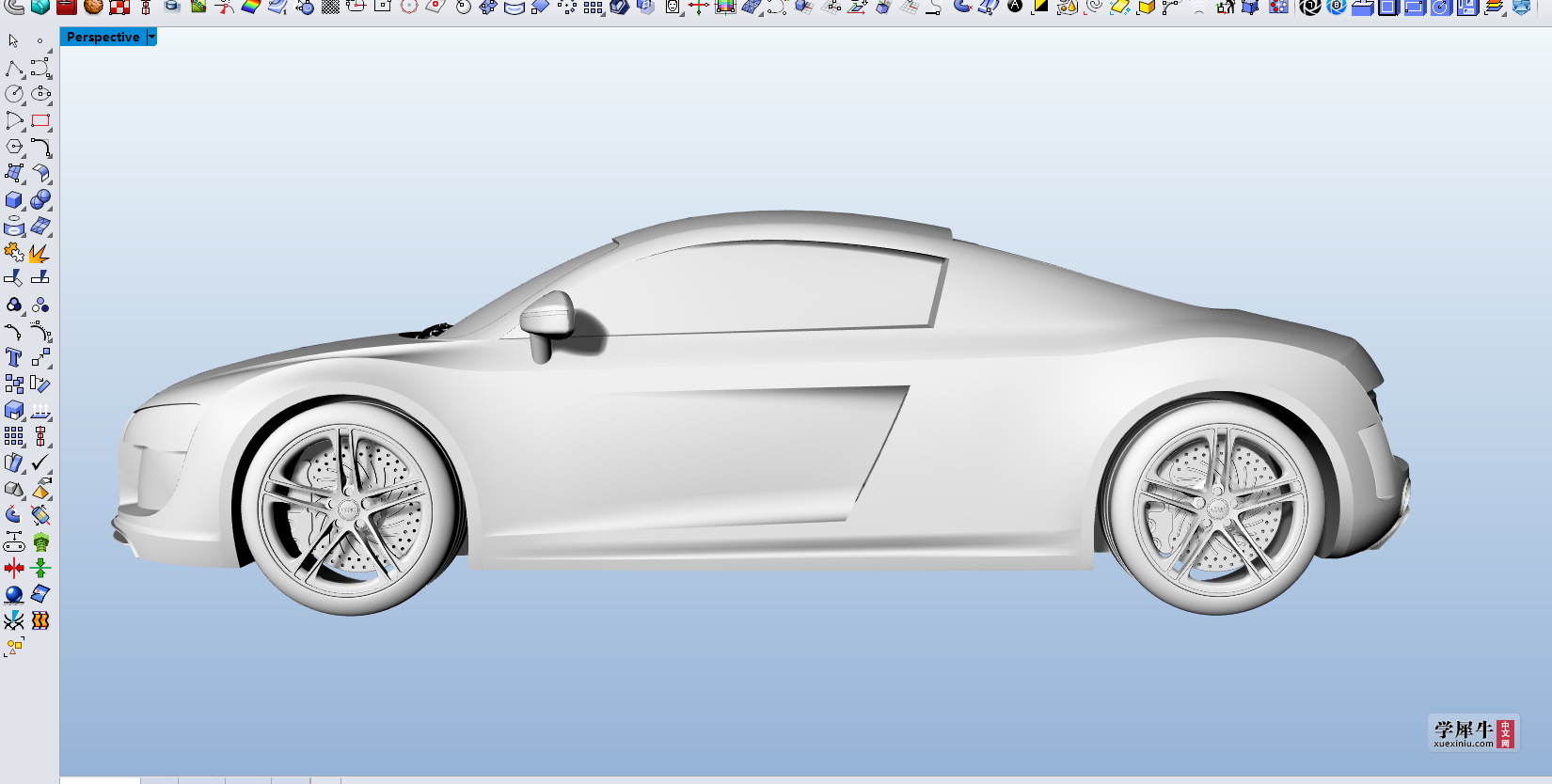This screenshot has height=784, width=1552.
Task: Click the Copy objects tool
Action: (14, 384)
